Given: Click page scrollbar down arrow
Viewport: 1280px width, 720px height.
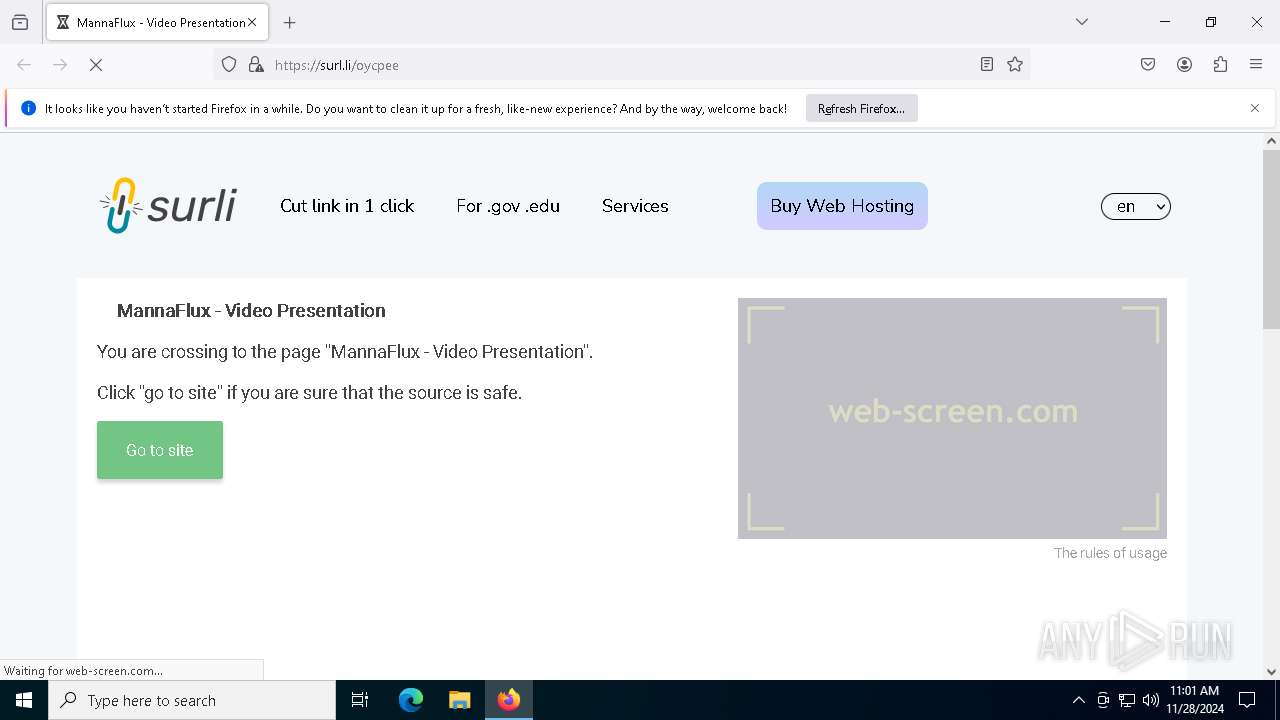Looking at the screenshot, I should (x=1271, y=672).
